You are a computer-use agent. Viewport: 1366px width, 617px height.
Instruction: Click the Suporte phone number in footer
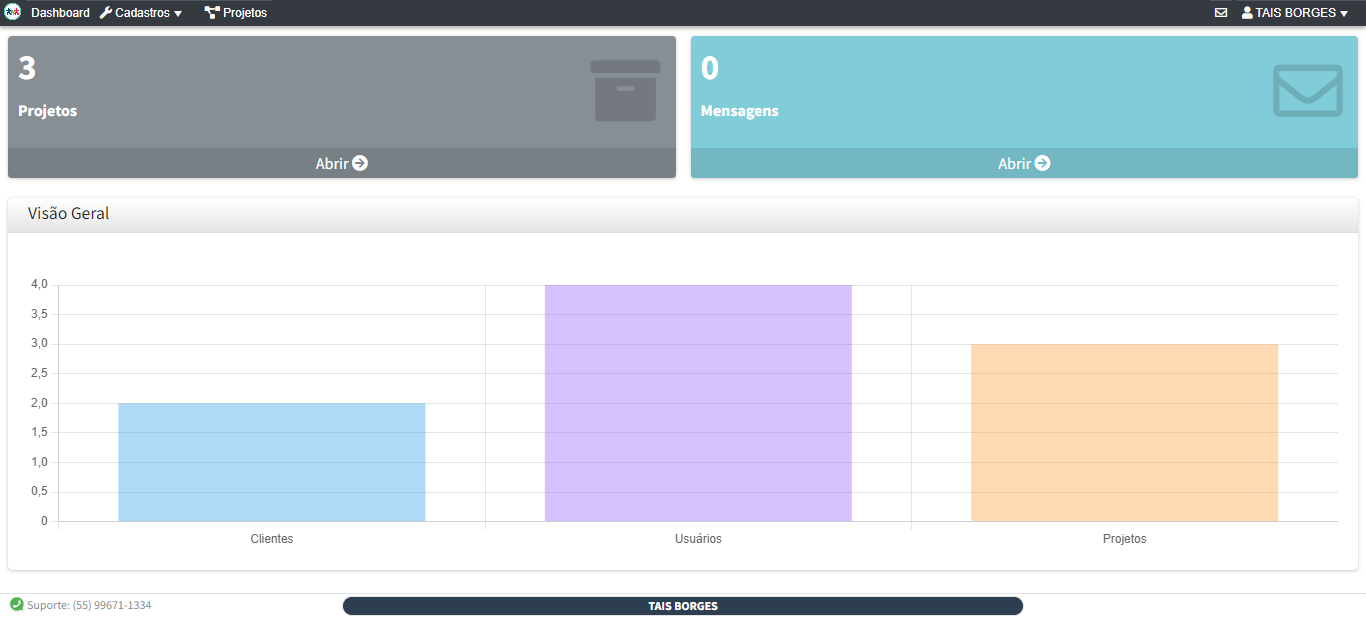[x=111, y=605]
